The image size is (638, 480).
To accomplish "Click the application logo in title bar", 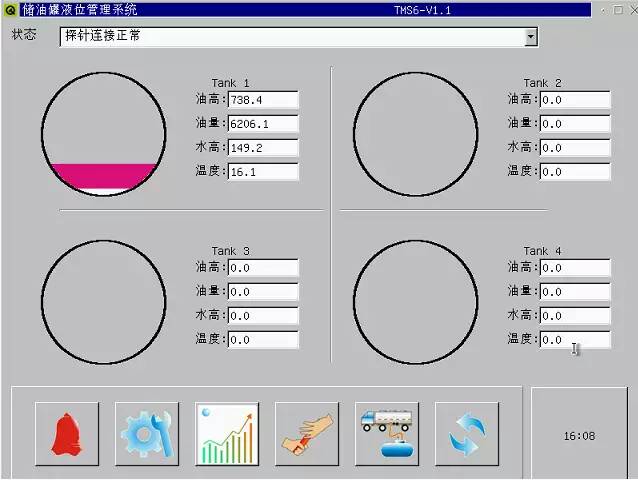I will 10,10.
